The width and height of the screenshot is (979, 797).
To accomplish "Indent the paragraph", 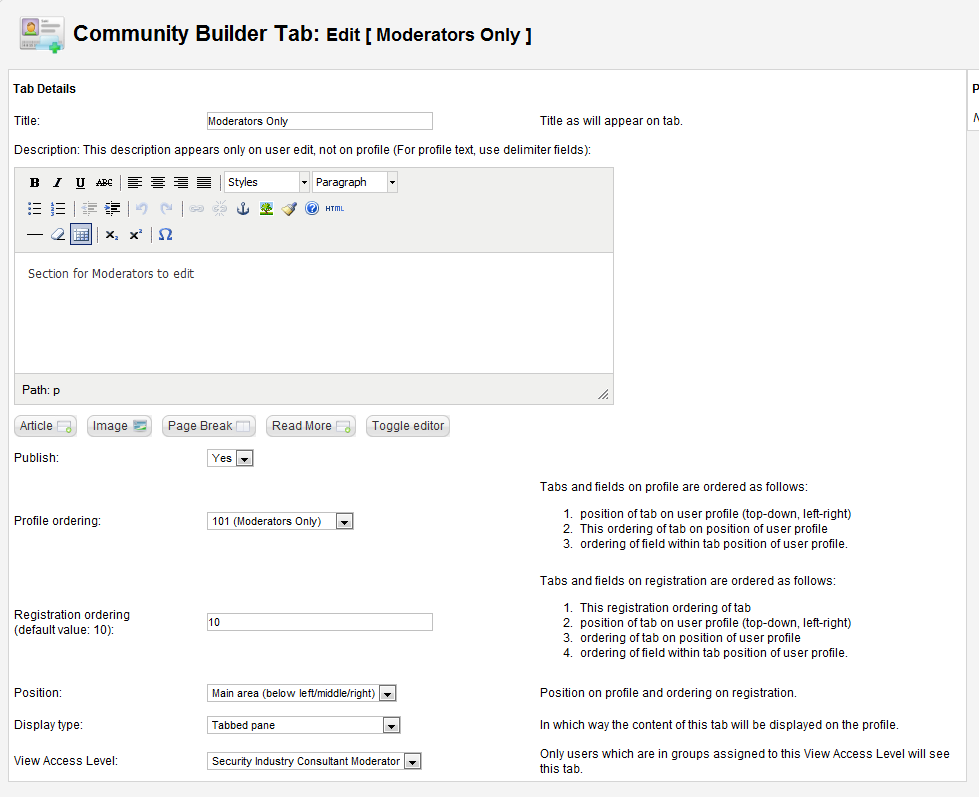I will [112, 208].
